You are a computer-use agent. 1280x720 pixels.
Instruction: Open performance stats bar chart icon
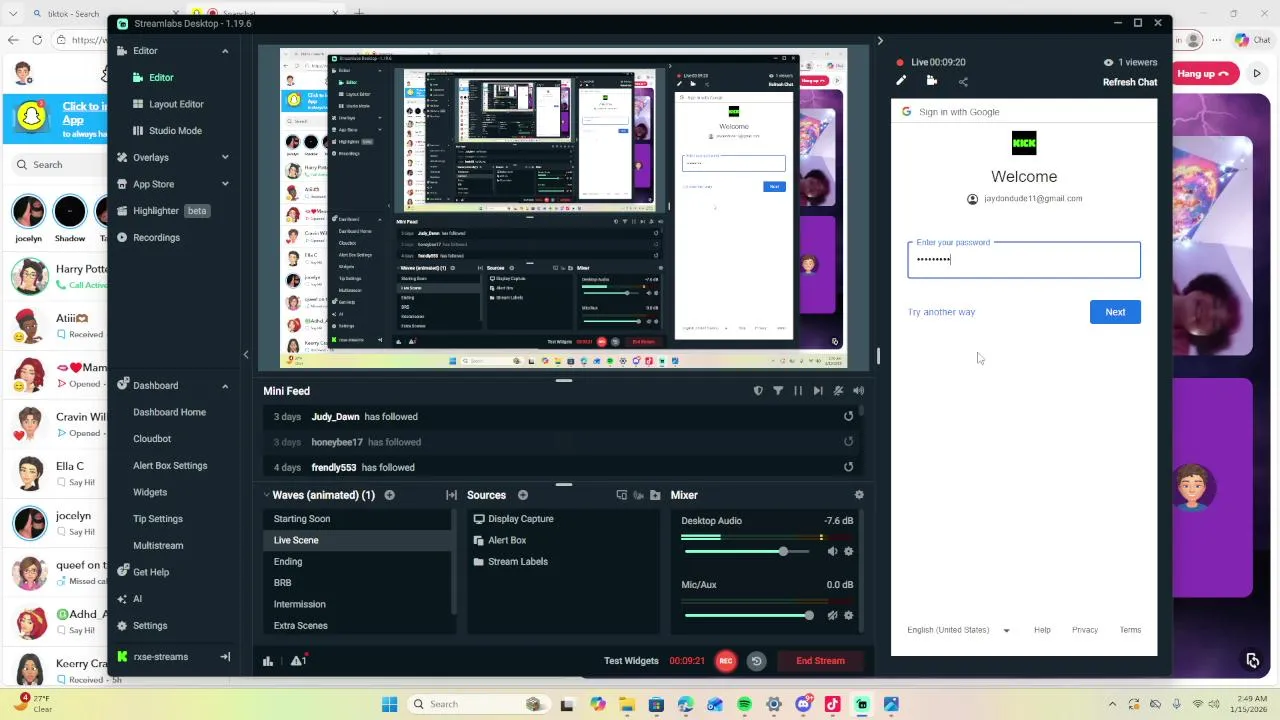pyautogui.click(x=268, y=661)
